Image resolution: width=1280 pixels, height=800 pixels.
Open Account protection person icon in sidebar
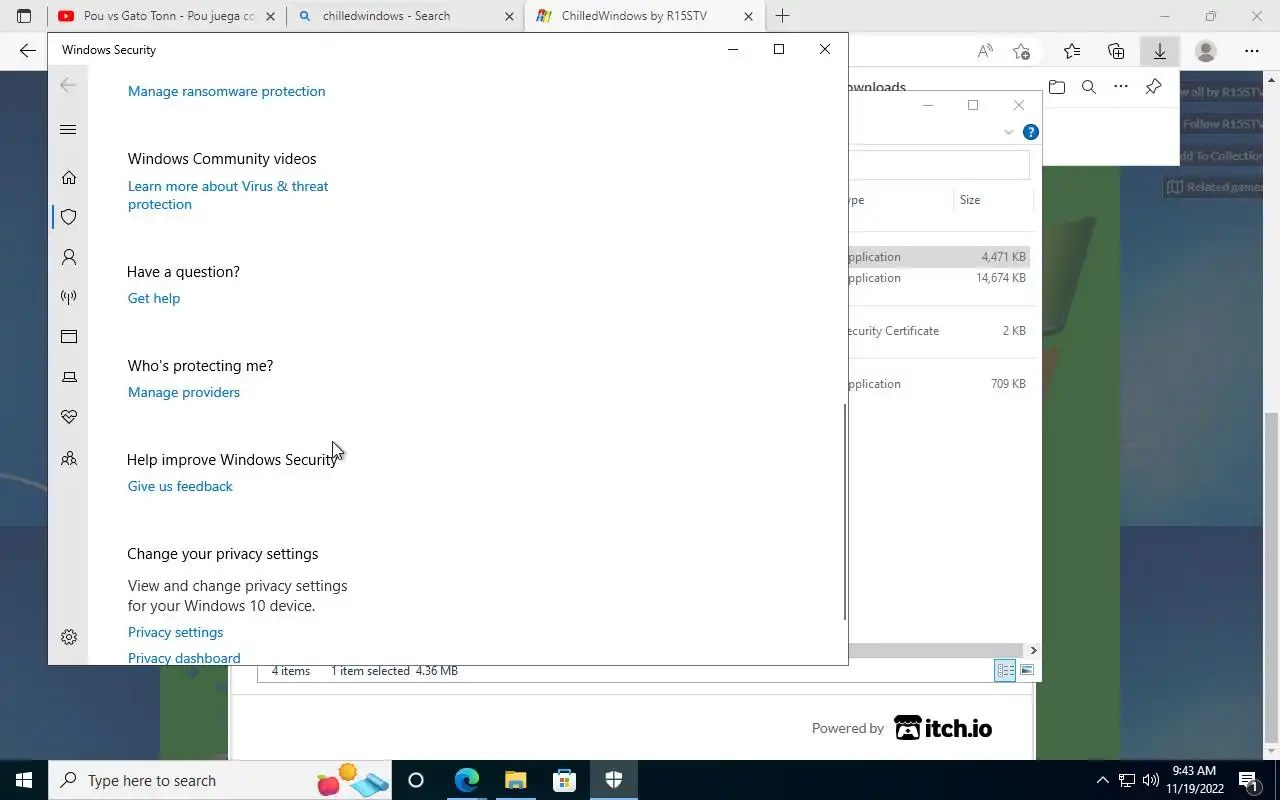click(69, 257)
